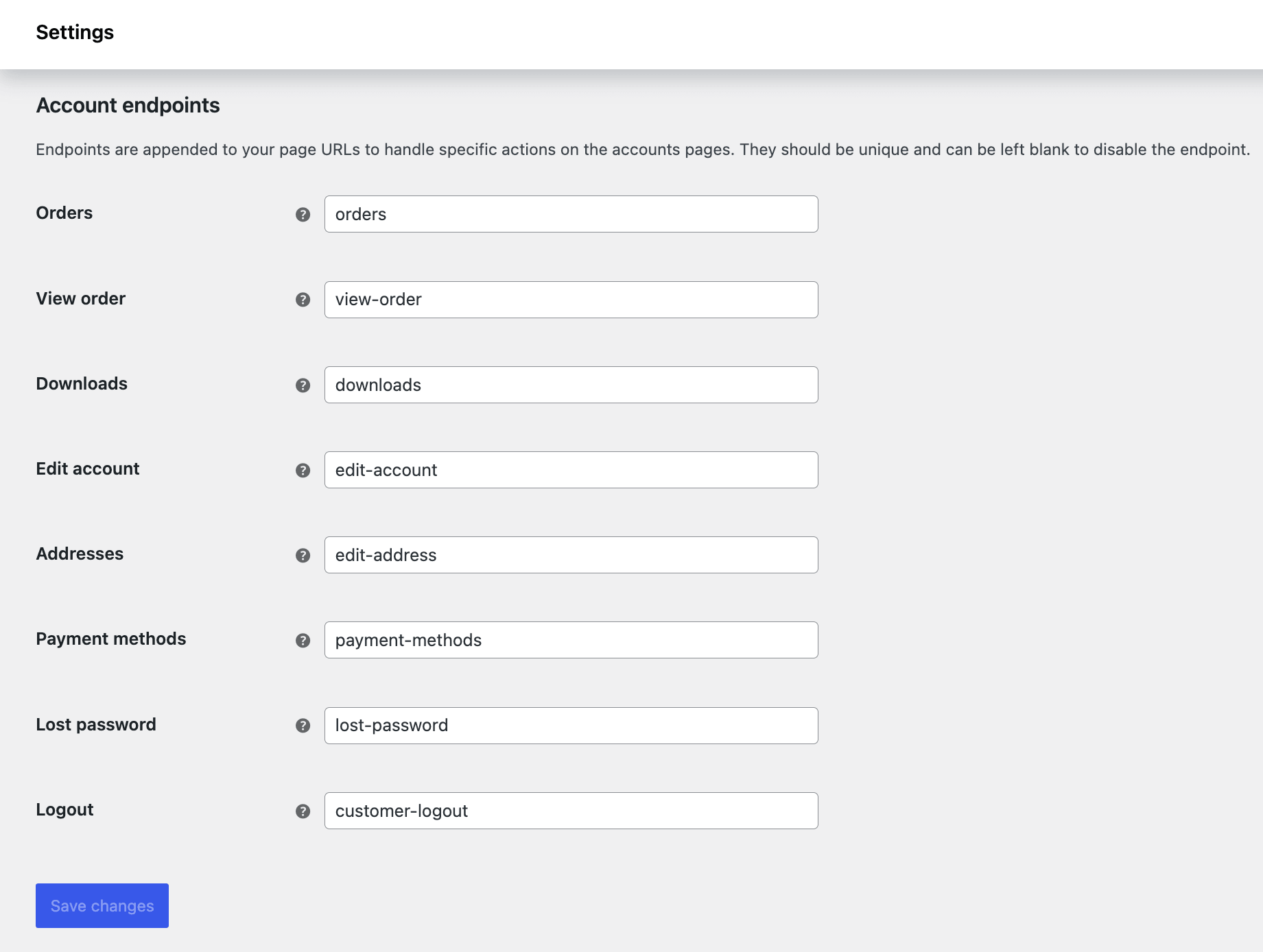The width and height of the screenshot is (1263, 952).
Task: Select the Orders endpoint input field
Action: [x=571, y=214]
